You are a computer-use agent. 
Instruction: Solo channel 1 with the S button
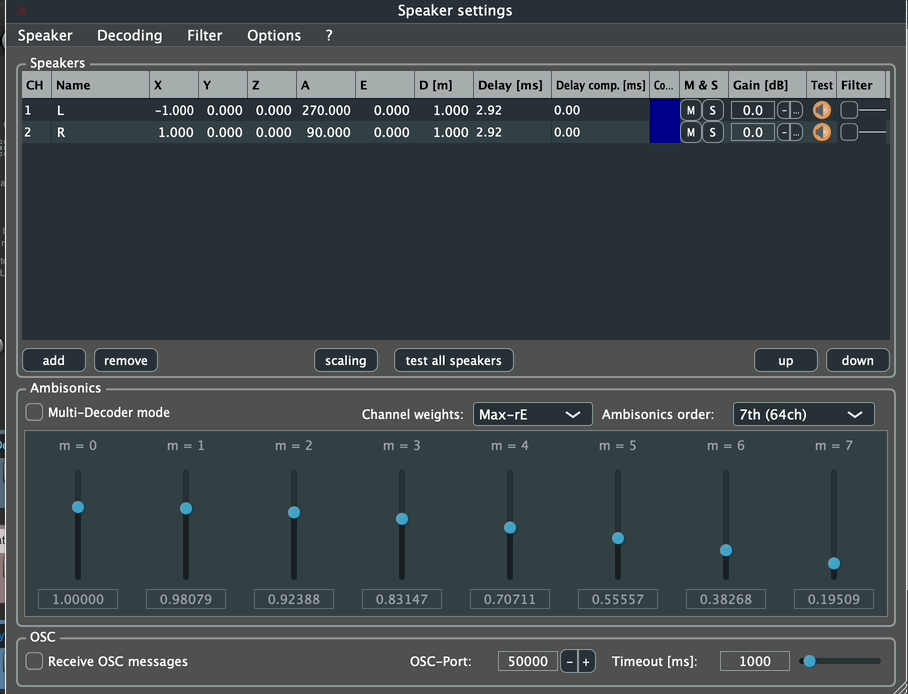click(x=712, y=110)
